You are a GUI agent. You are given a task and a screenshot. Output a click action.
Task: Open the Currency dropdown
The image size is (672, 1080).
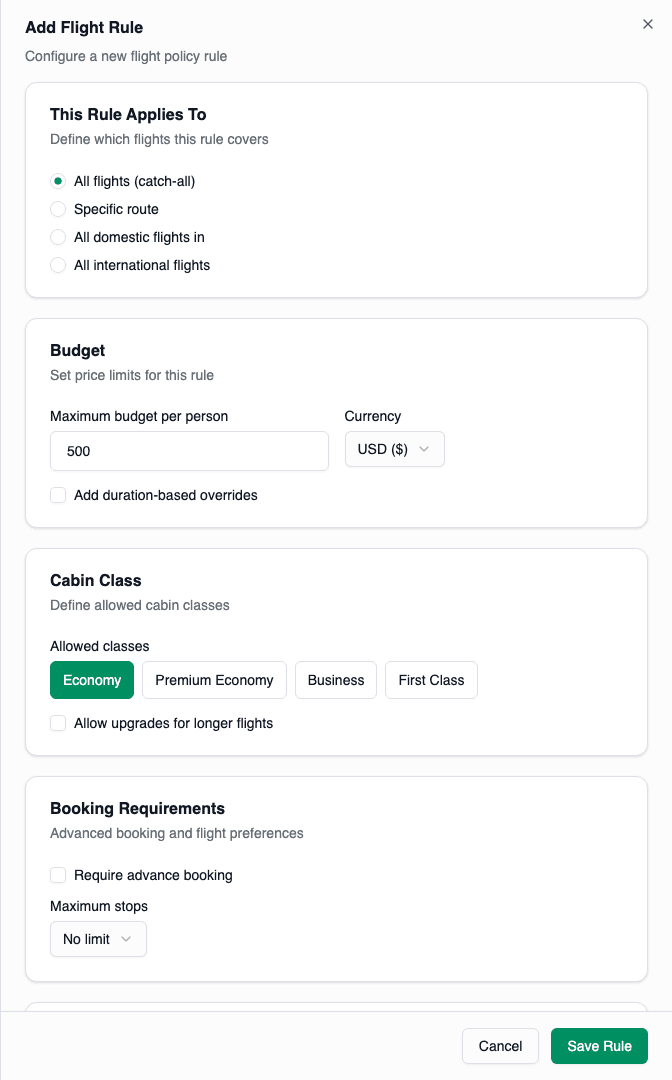(x=394, y=449)
